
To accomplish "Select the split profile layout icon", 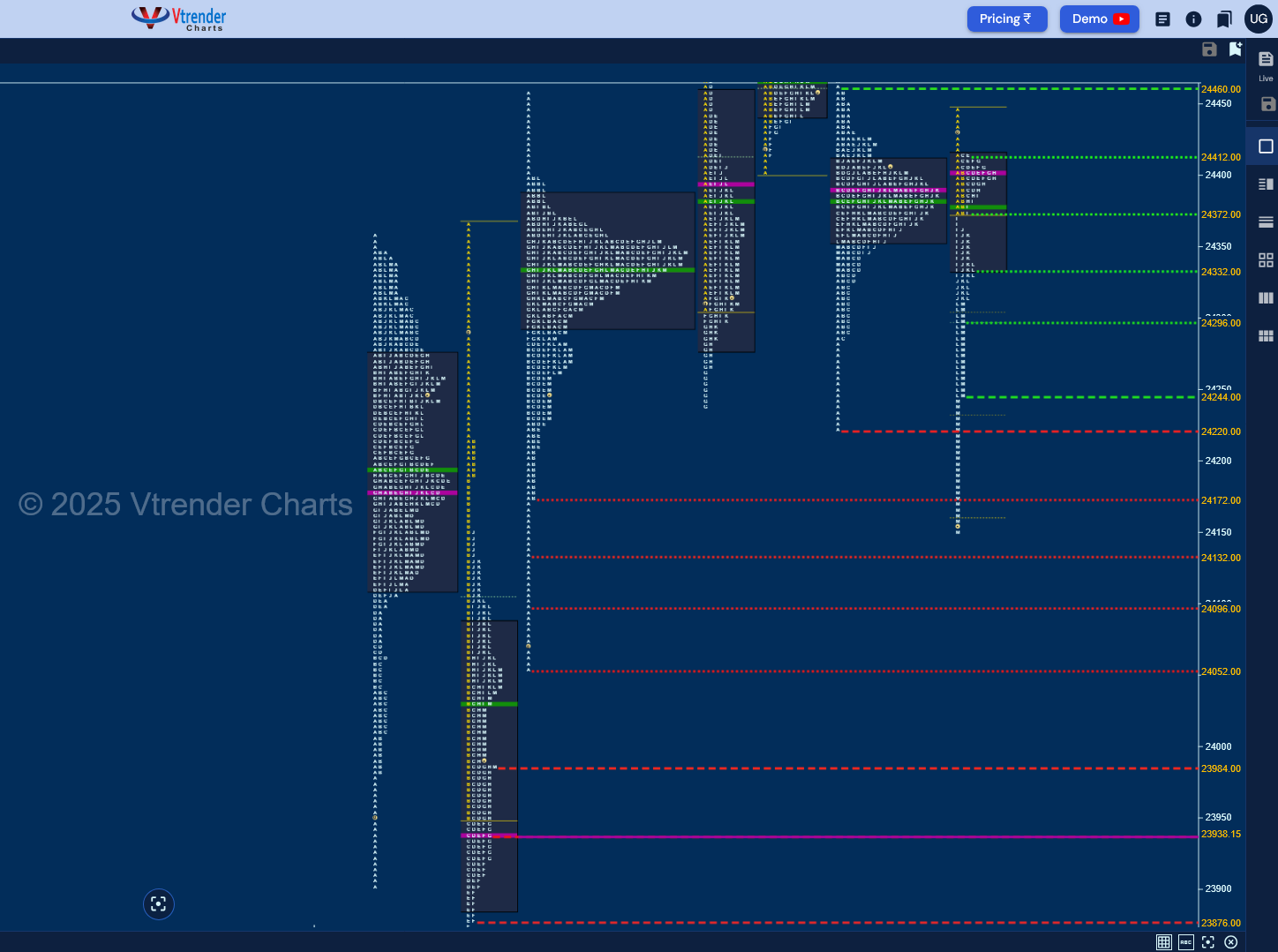I will pyautogui.click(x=1266, y=184).
